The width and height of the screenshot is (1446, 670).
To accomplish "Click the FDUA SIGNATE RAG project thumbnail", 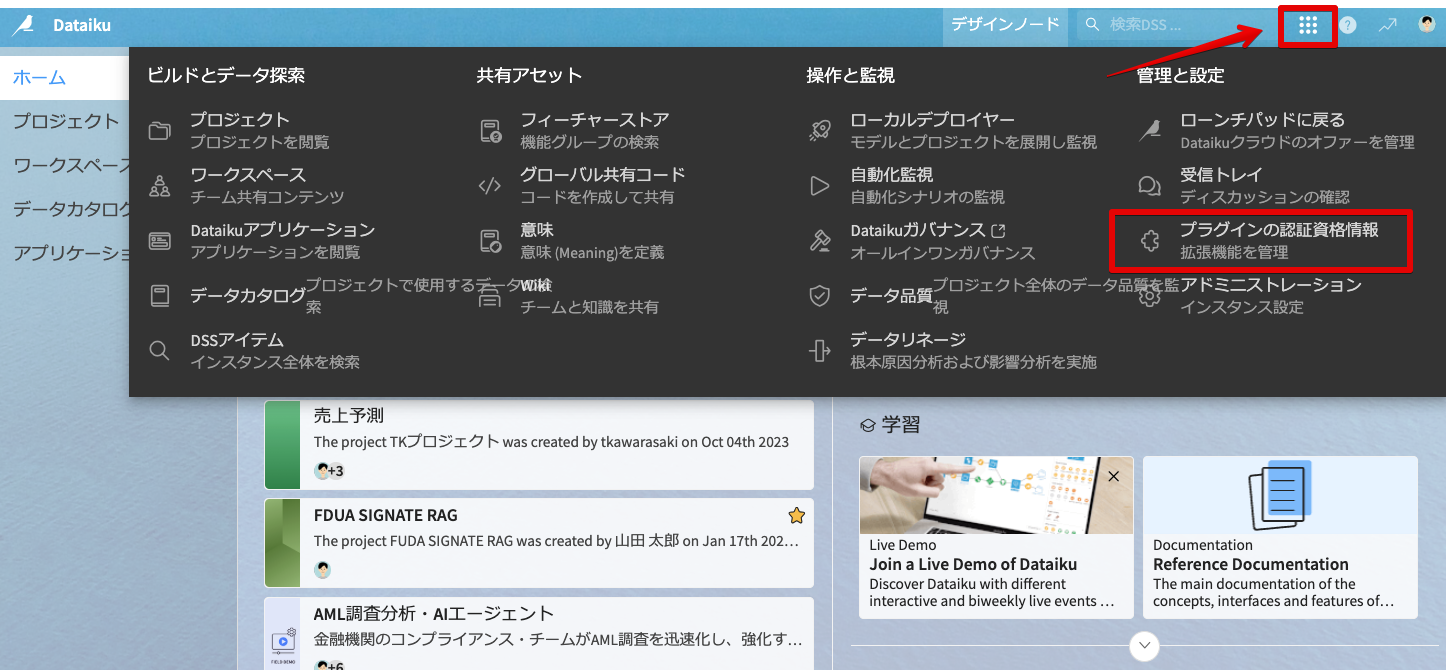I will coord(282,543).
